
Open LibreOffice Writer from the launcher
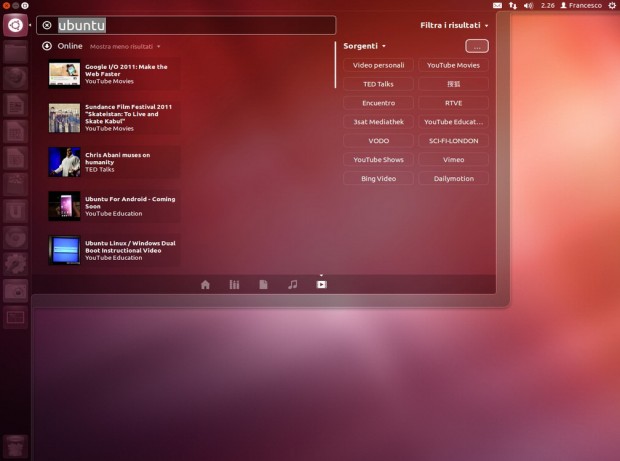click(x=15, y=105)
